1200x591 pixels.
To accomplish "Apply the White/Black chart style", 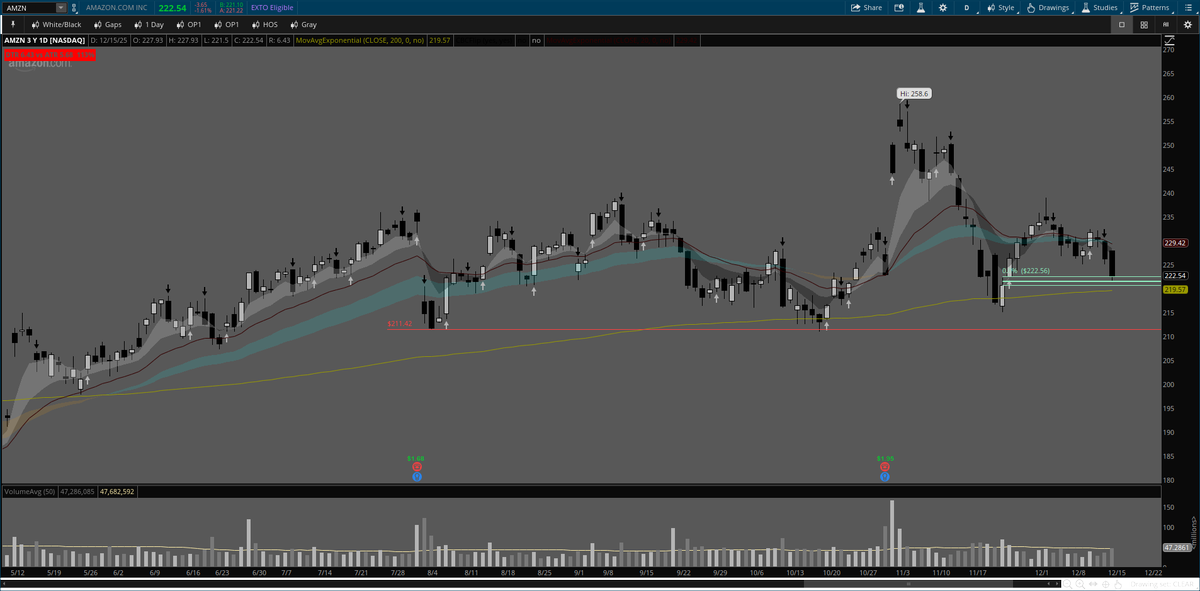I will pyautogui.click(x=56, y=23).
